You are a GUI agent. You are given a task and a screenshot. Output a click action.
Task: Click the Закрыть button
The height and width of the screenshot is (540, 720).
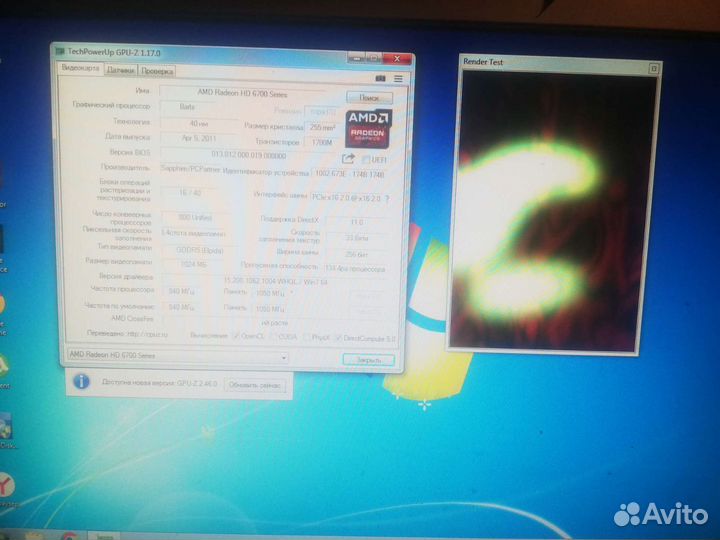click(368, 360)
